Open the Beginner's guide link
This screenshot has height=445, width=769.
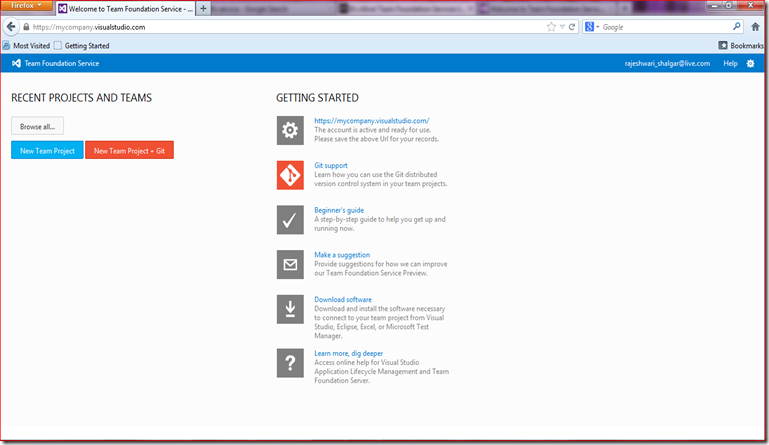[x=339, y=210]
